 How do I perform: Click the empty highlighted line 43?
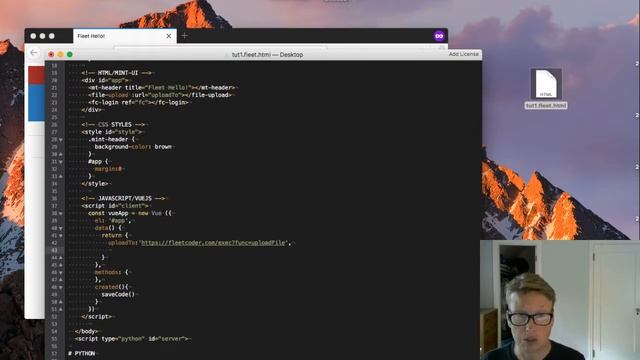click(x=263, y=250)
